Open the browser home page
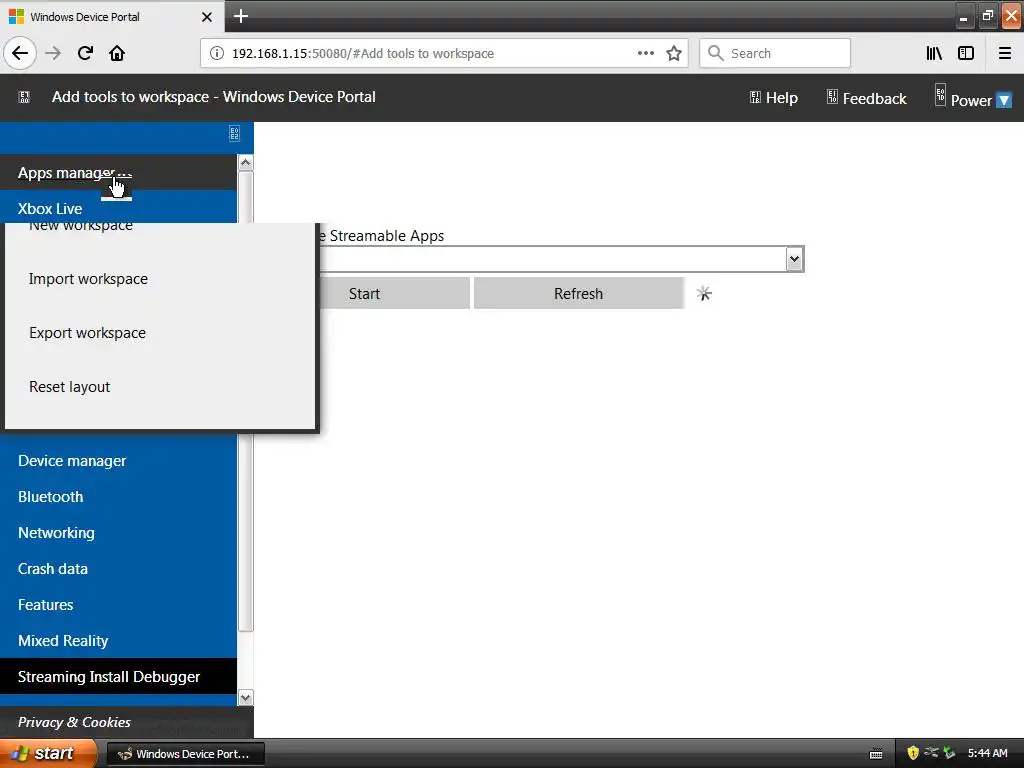 click(117, 54)
